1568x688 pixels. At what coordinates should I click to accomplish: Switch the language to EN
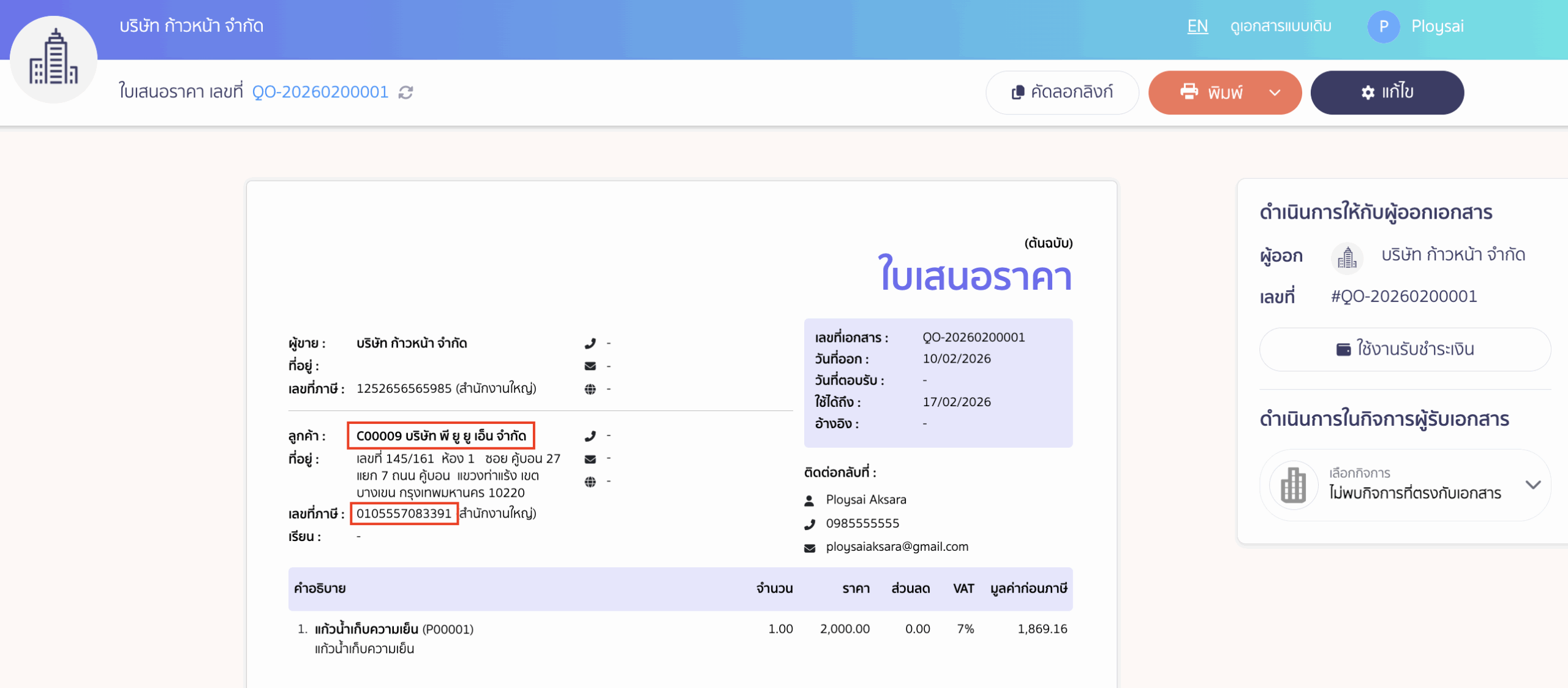[1197, 26]
